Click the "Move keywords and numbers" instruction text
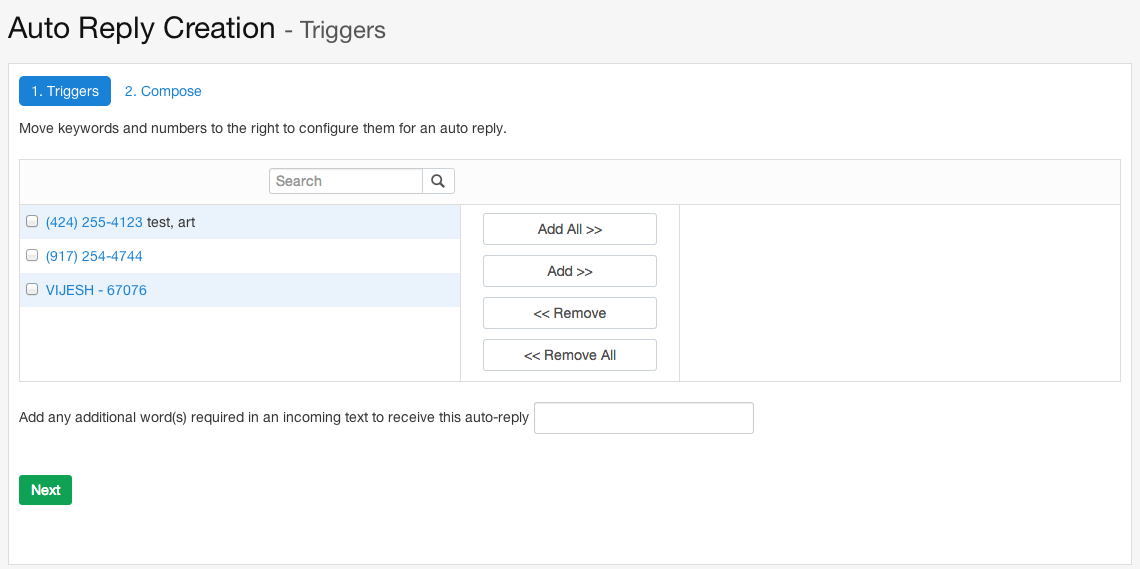Screen dimensions: 1140x569 [x=262, y=128]
